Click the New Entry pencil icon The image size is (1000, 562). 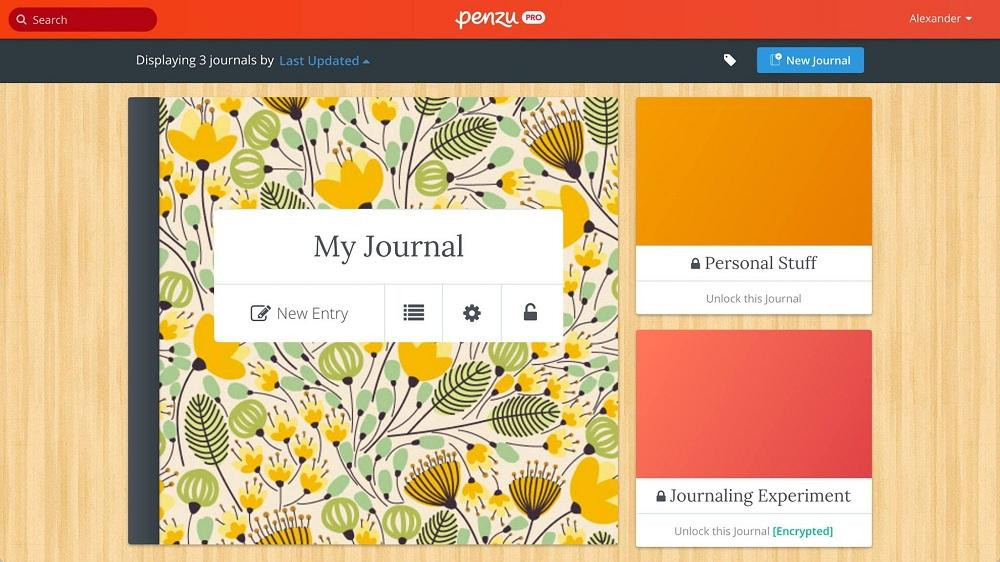pyautogui.click(x=260, y=313)
